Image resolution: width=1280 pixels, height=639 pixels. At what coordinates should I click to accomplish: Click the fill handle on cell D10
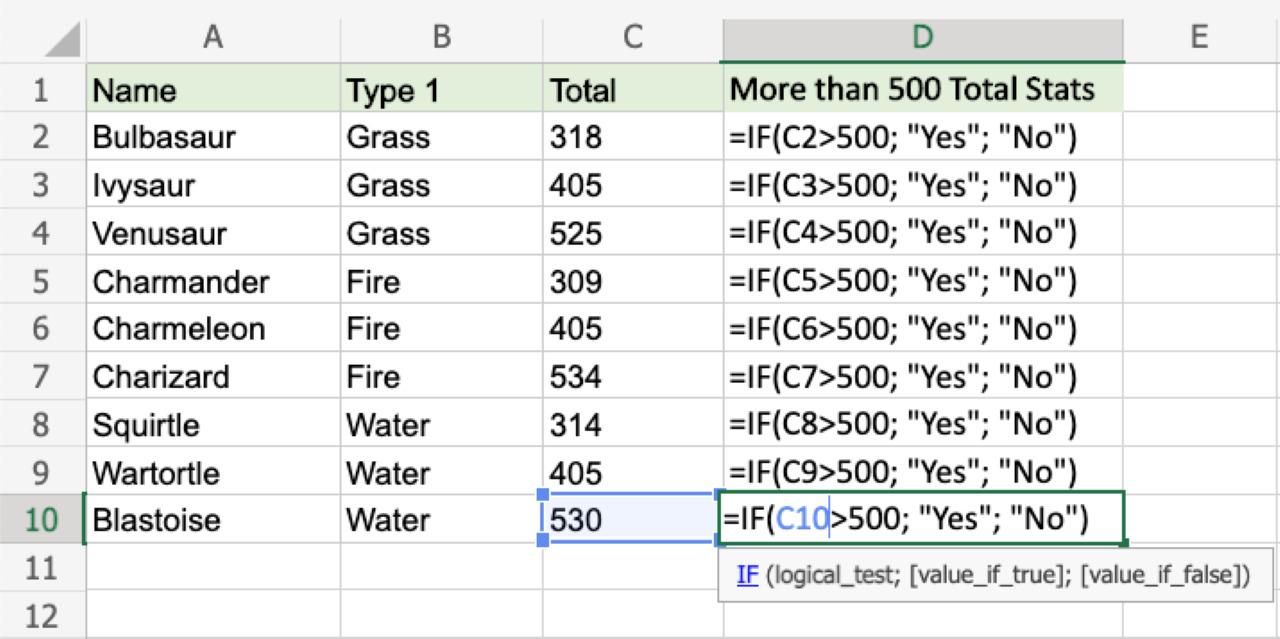pos(1125,543)
